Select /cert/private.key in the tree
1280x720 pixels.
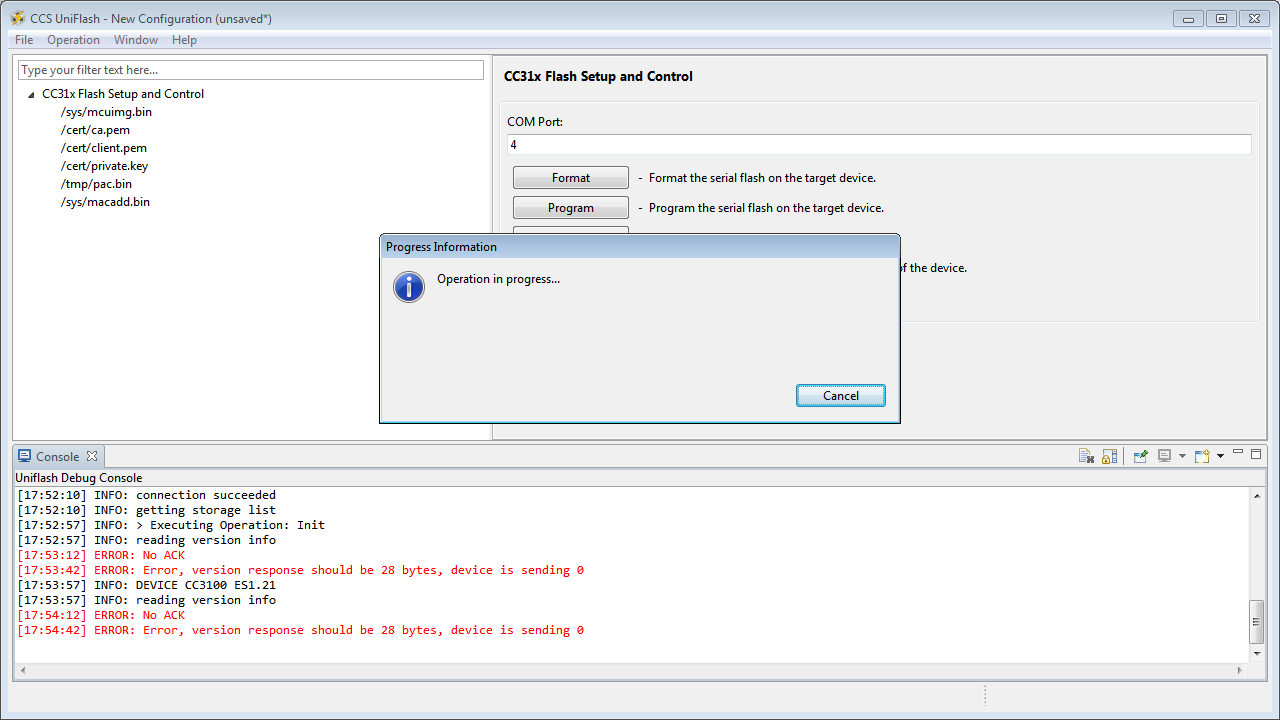104,166
